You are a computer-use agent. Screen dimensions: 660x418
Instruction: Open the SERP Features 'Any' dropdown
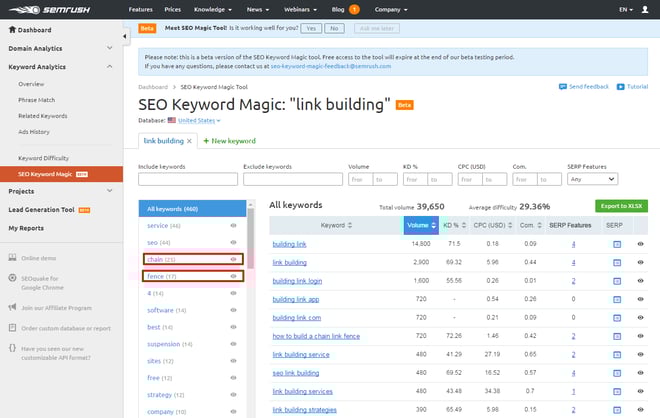point(591,179)
